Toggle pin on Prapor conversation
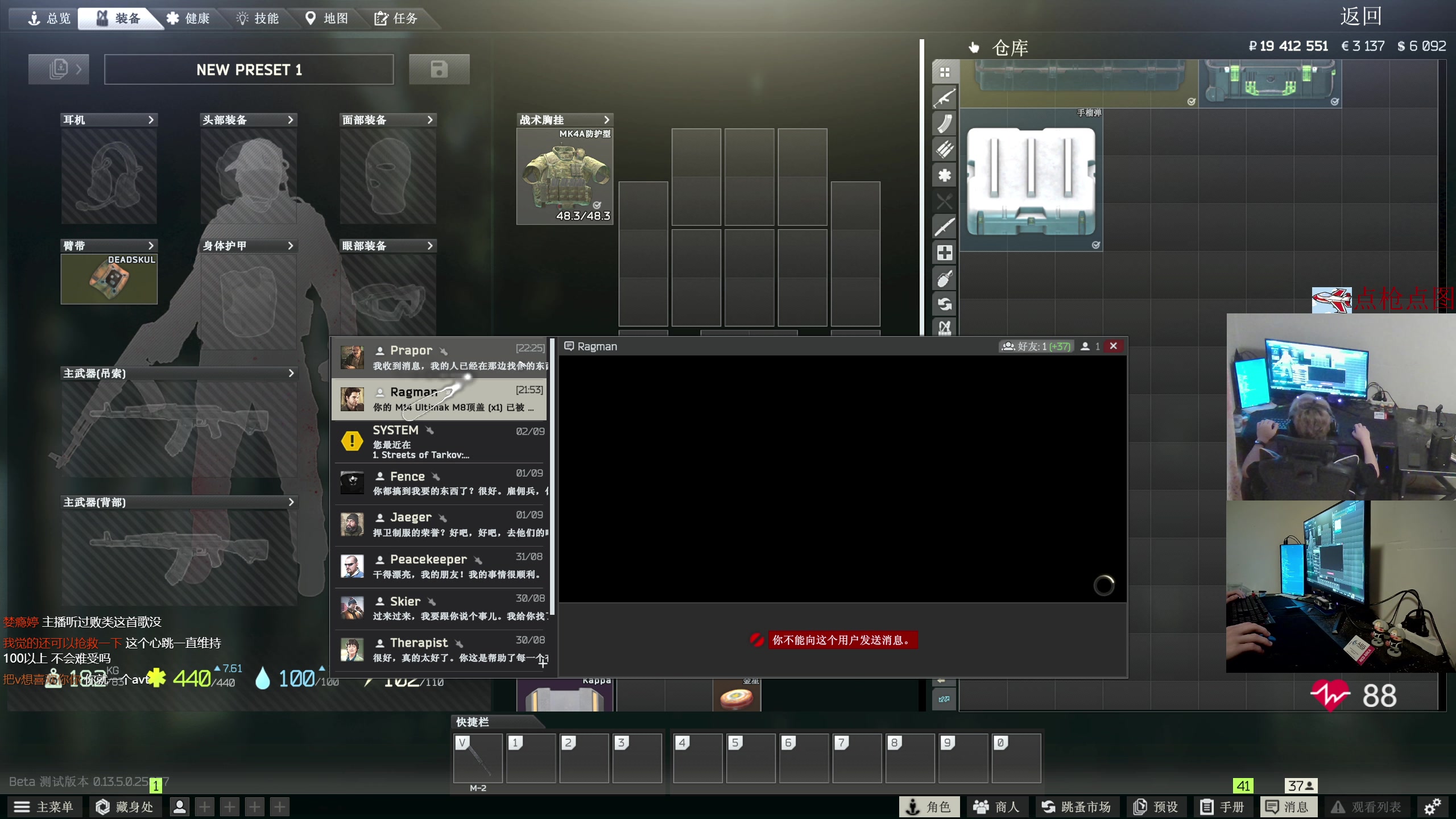The image size is (1456, 819). coord(444,351)
